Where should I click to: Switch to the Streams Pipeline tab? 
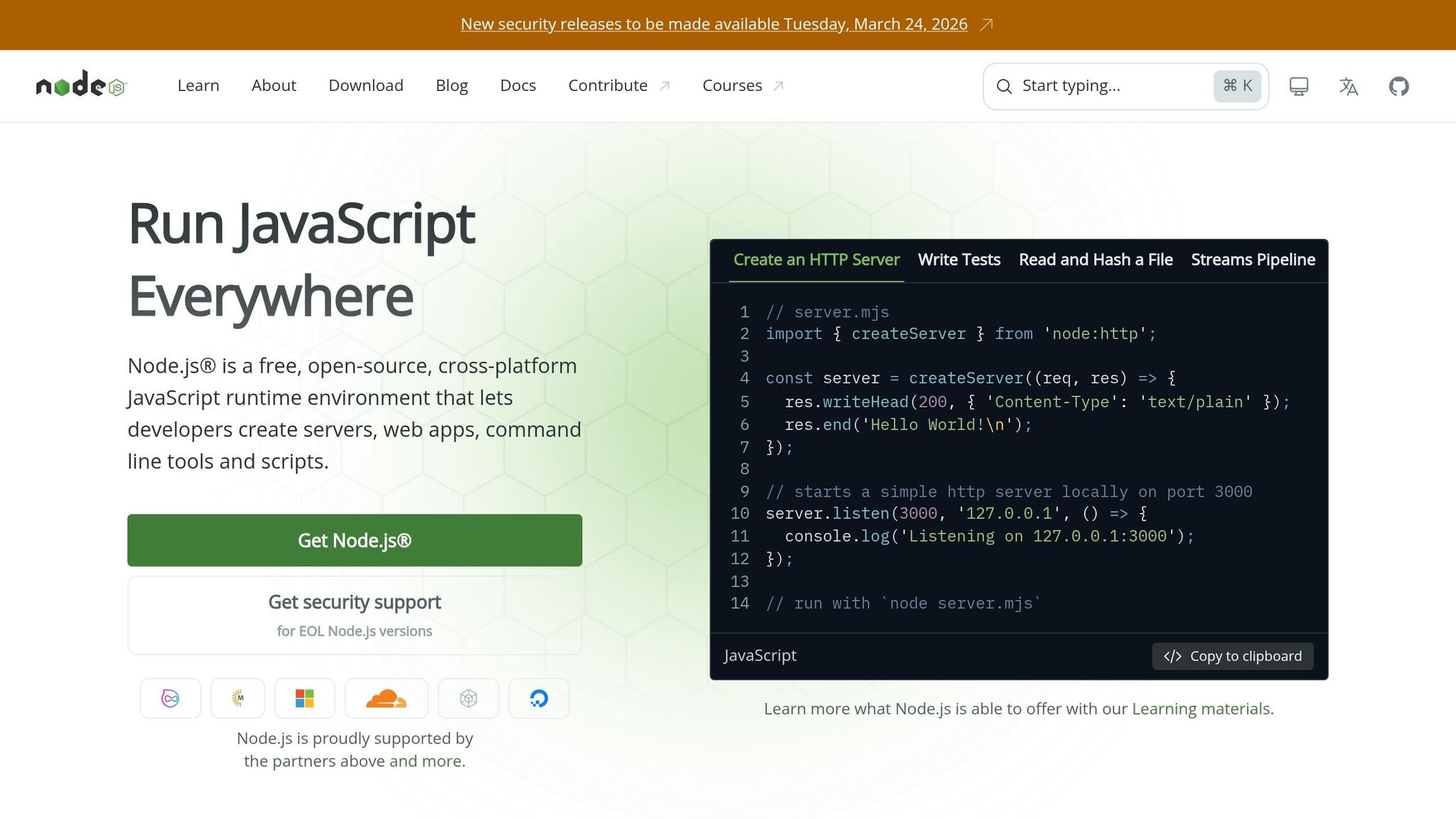point(1253,259)
